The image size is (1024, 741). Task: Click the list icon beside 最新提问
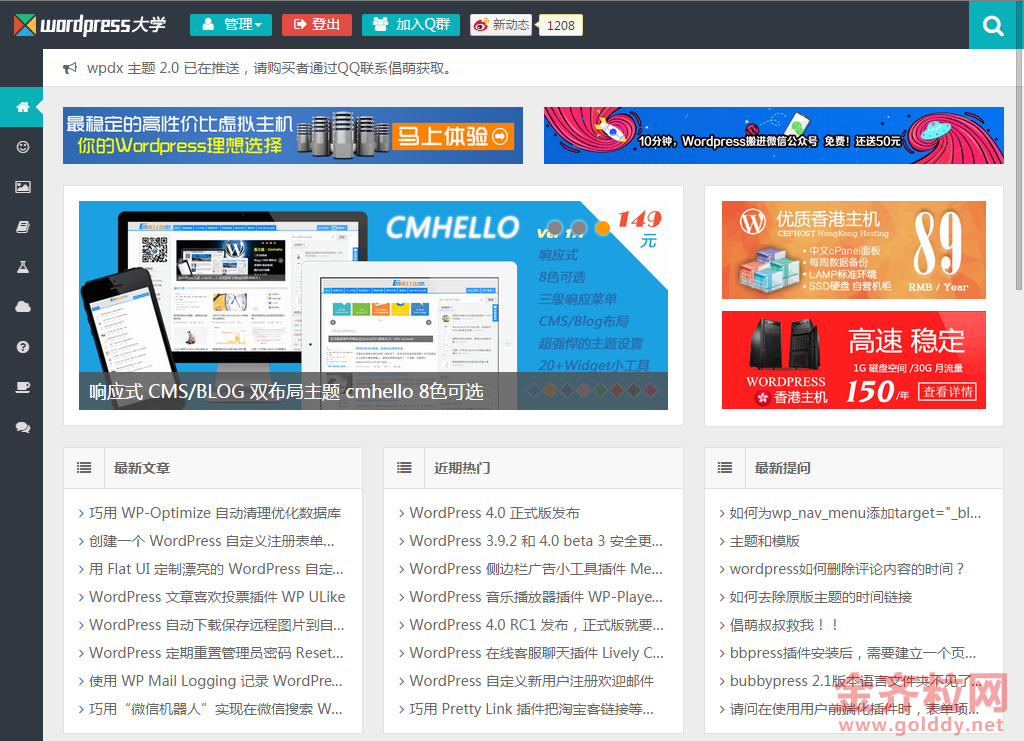click(725, 467)
